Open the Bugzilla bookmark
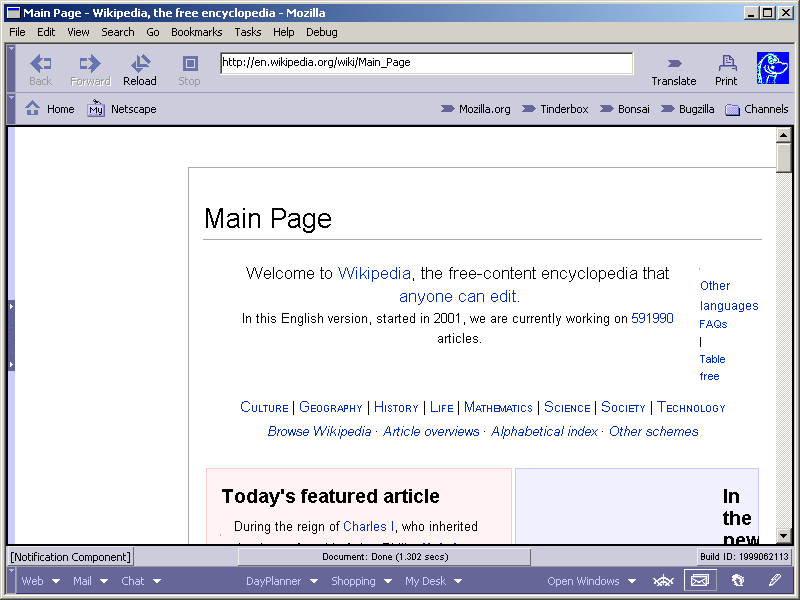 tap(687, 109)
